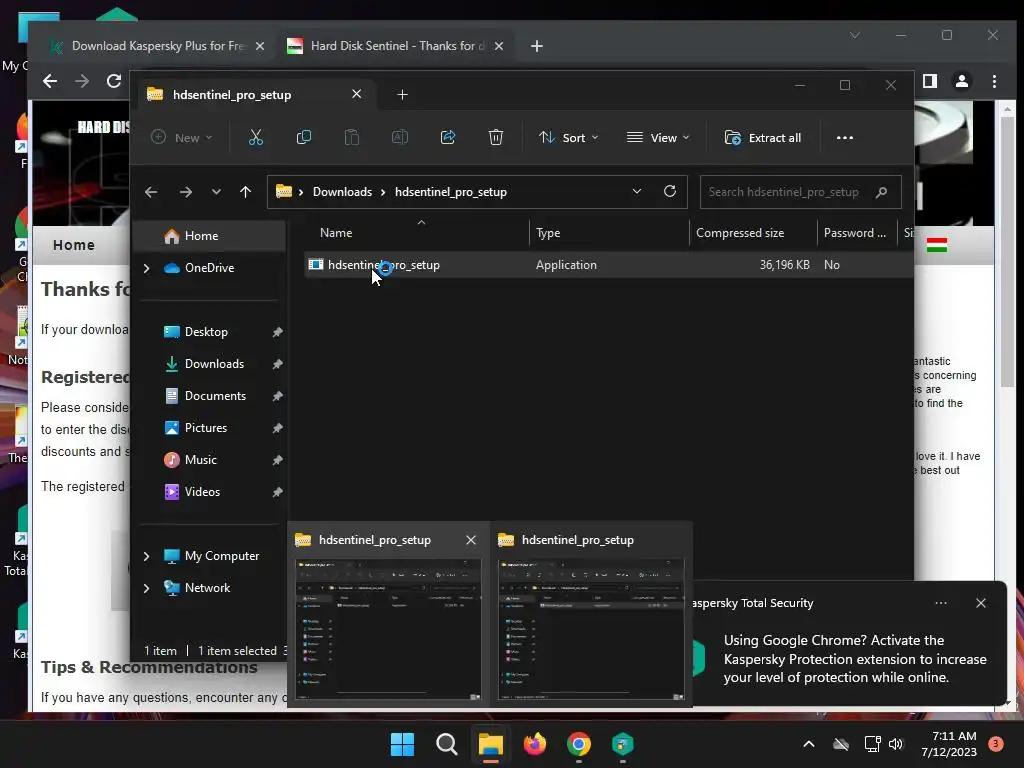The image size is (1024, 768).
Task: Switch to Hard Disk Sentinel Chrome tab
Action: [x=396, y=46]
